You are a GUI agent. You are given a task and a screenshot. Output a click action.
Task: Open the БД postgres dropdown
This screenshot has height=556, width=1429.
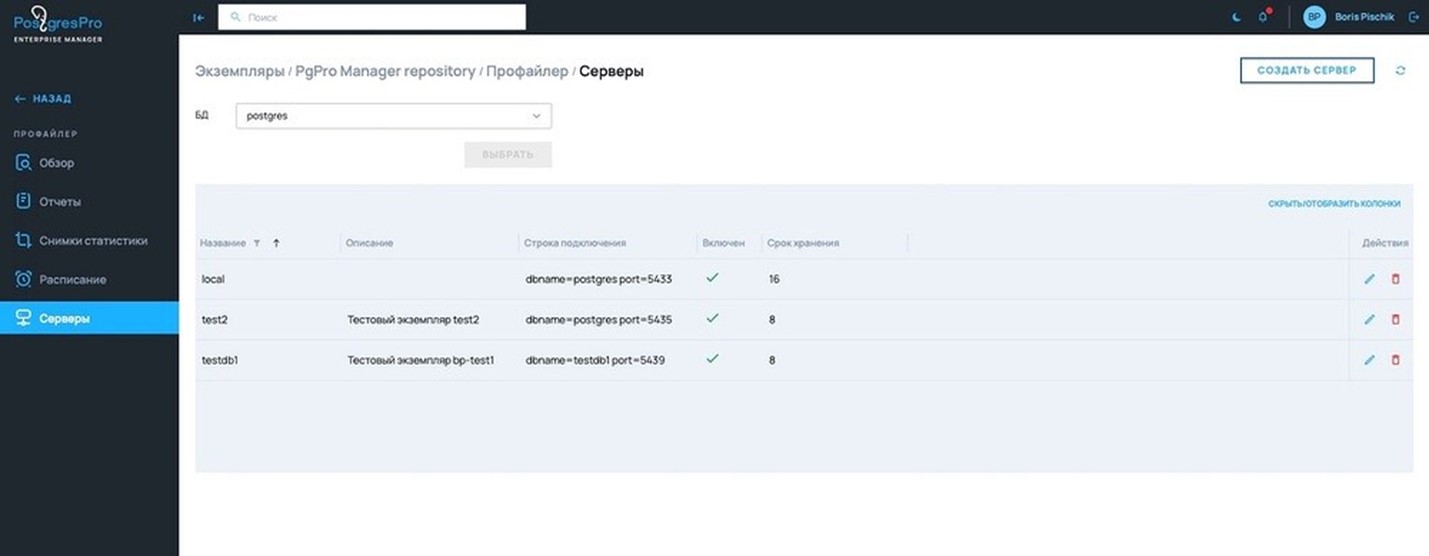click(393, 116)
